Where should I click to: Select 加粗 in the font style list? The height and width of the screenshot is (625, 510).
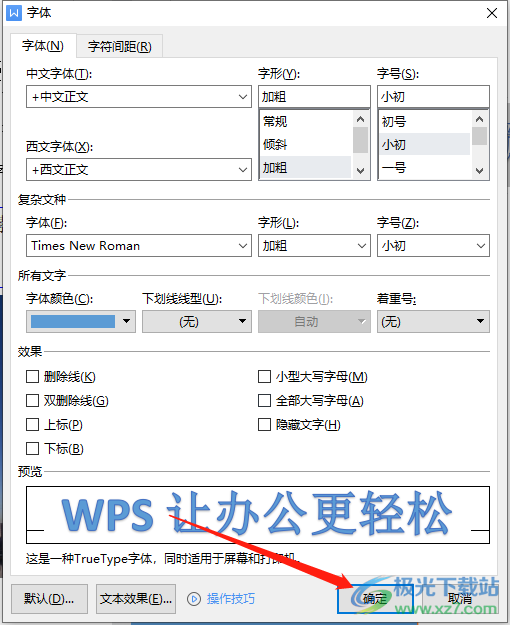click(305, 167)
